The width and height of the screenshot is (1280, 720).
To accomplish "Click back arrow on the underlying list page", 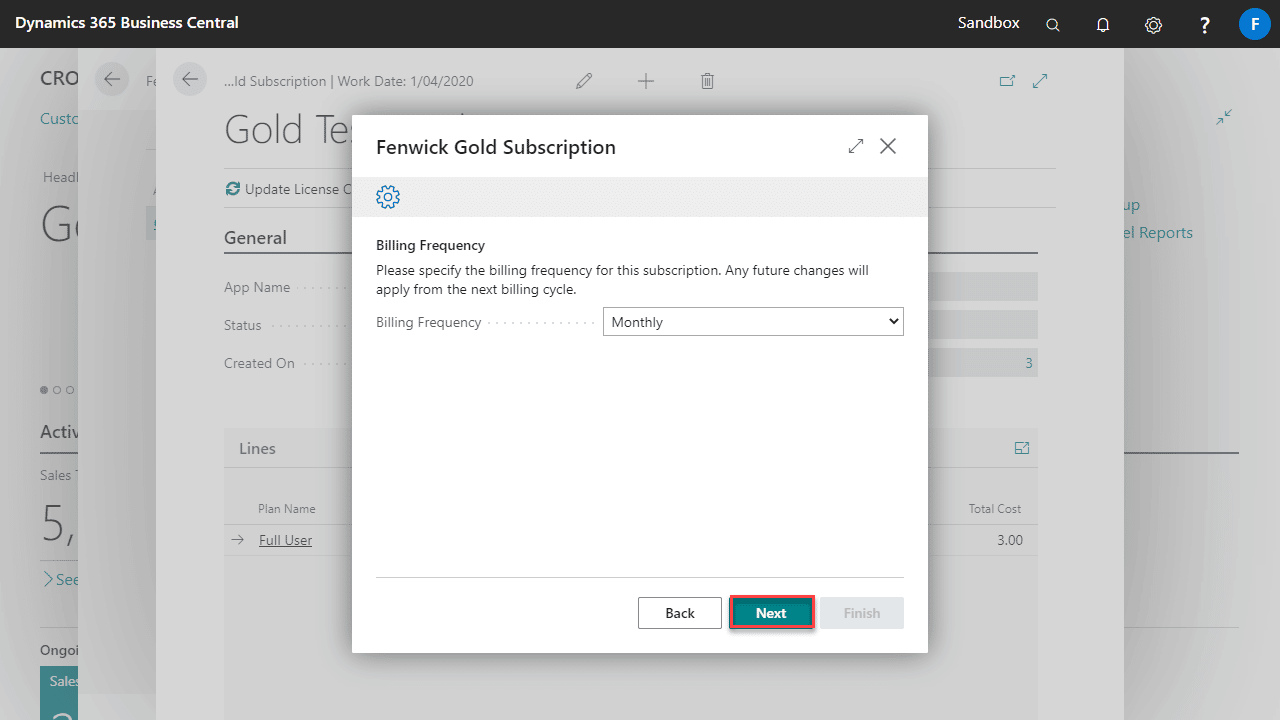I will [x=112, y=79].
